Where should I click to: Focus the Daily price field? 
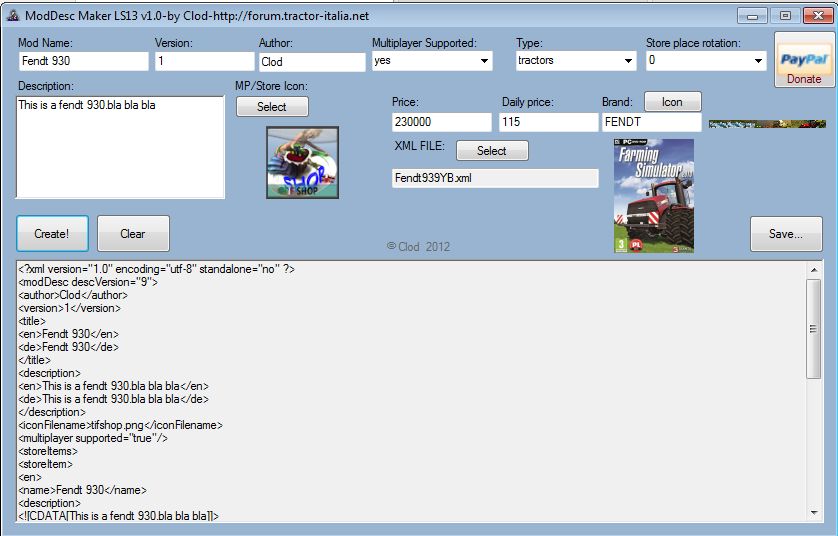click(548, 122)
